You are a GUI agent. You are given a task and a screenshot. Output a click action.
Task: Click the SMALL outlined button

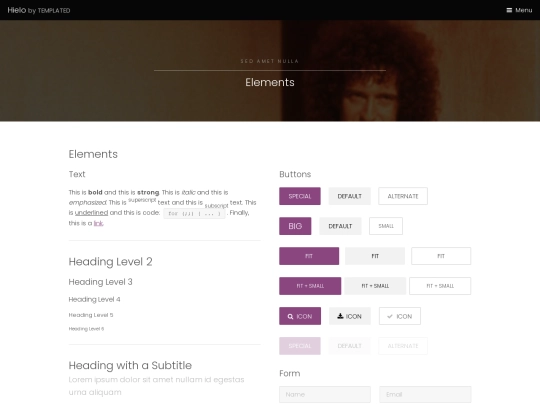[x=386, y=226]
